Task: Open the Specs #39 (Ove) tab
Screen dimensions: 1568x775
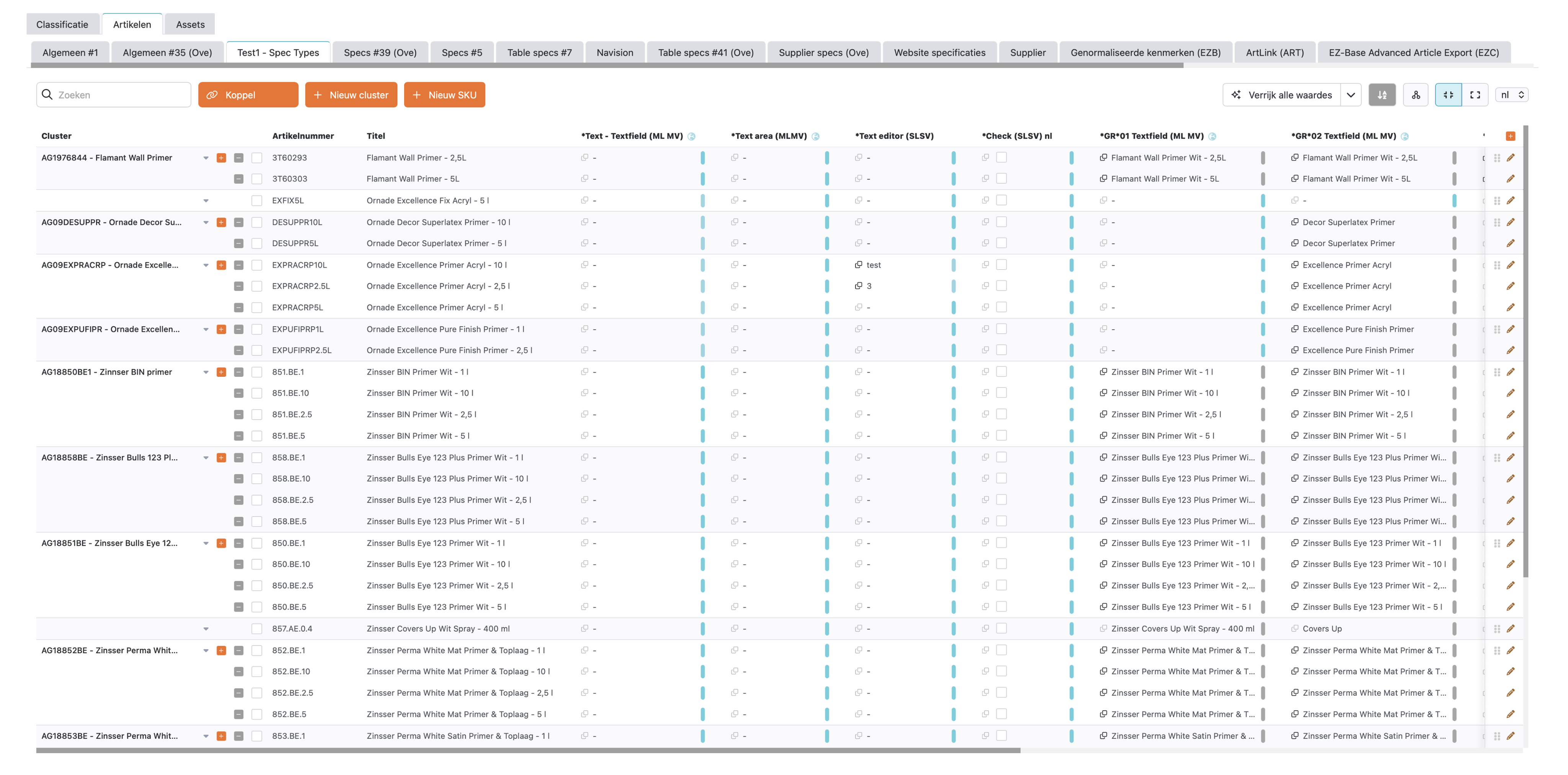Action: point(381,52)
